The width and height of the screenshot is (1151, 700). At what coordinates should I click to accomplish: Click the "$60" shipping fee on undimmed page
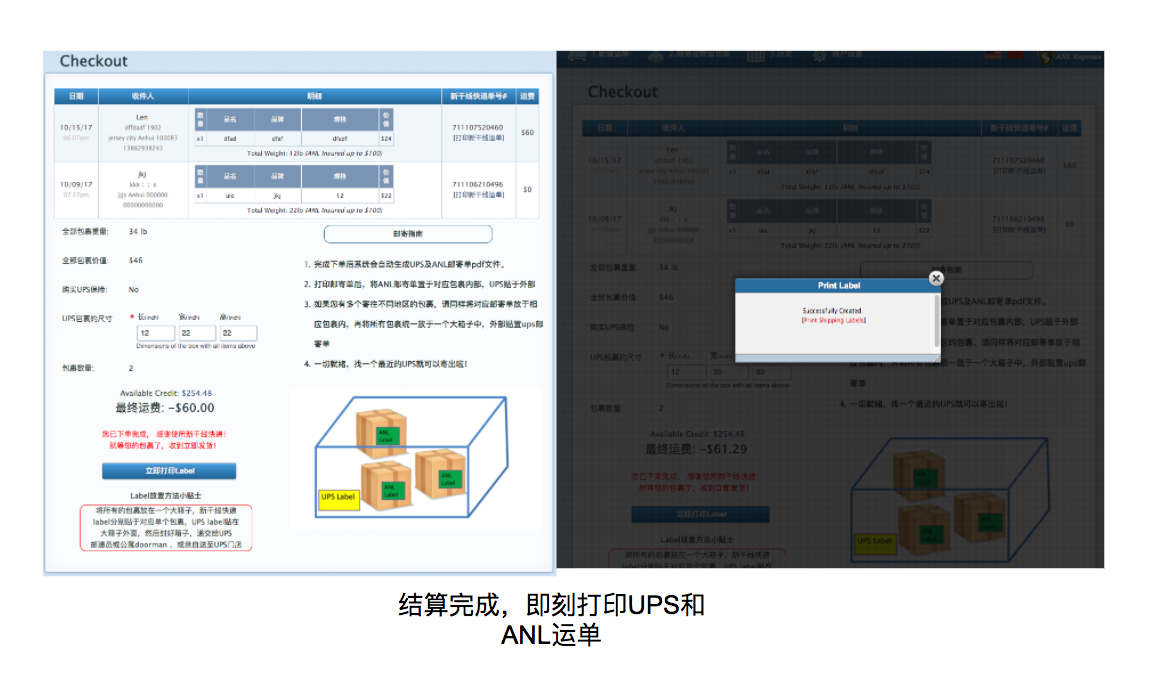527,133
